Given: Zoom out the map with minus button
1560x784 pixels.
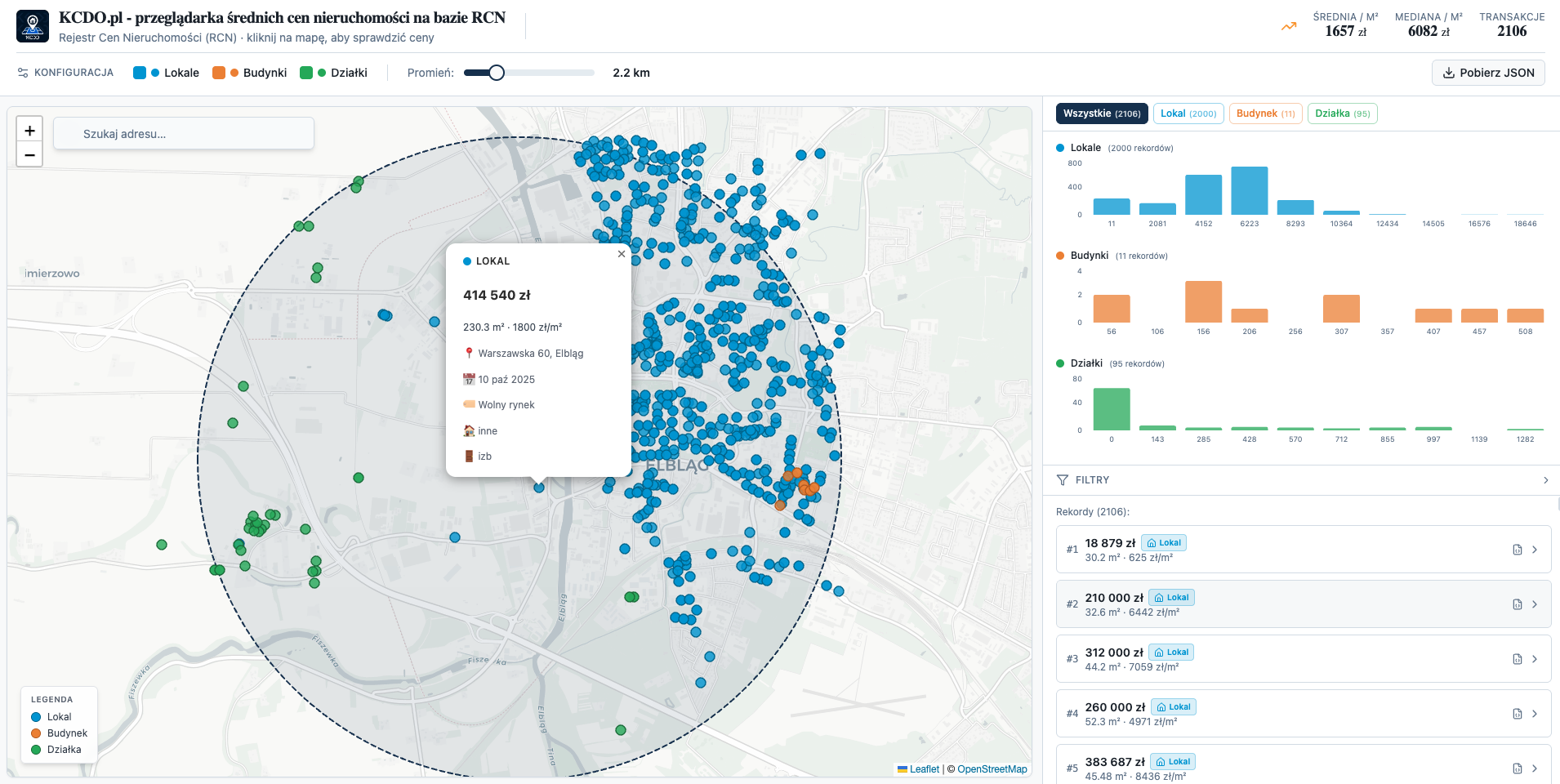Looking at the screenshot, I should pos(29,155).
